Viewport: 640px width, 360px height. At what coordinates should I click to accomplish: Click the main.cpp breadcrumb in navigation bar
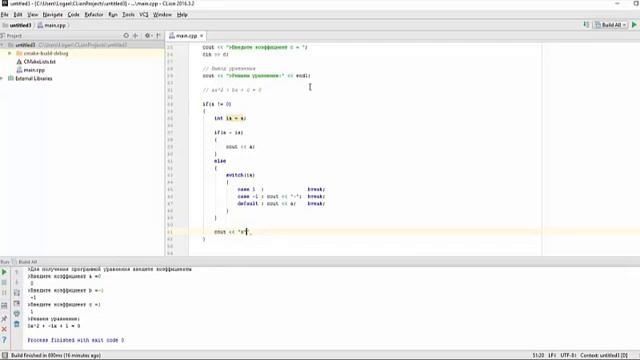click(x=52, y=25)
